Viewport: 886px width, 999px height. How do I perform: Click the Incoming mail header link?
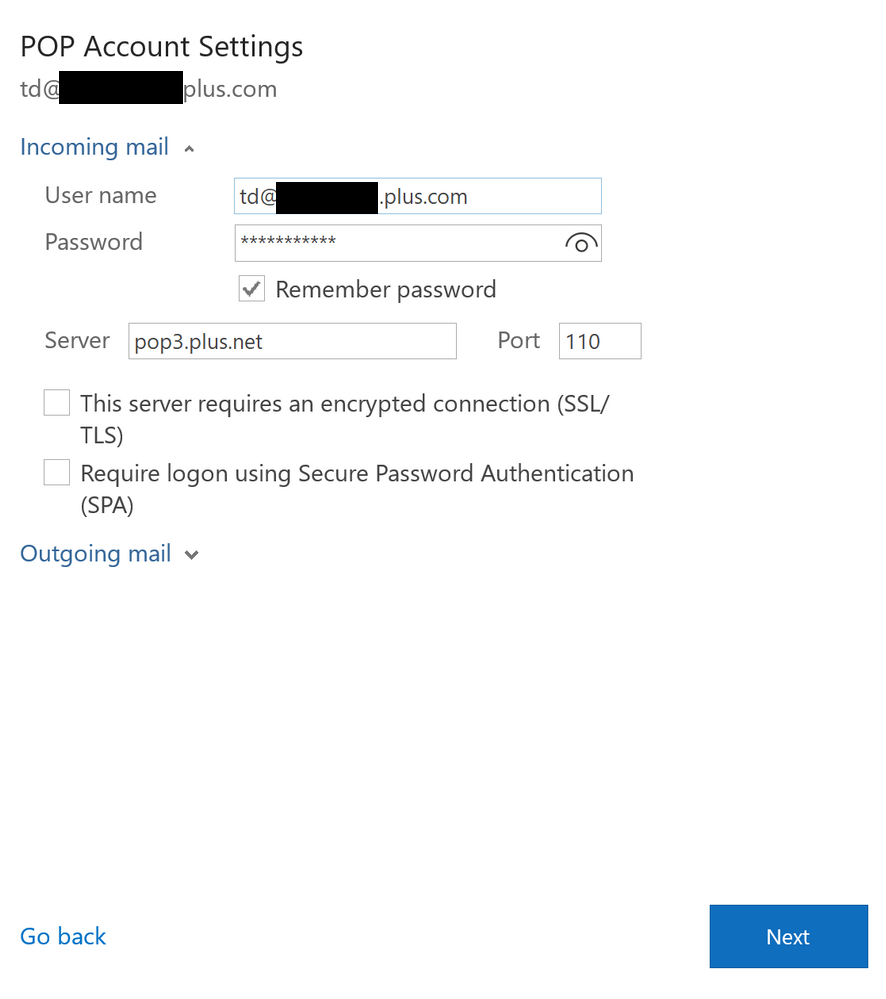94,146
